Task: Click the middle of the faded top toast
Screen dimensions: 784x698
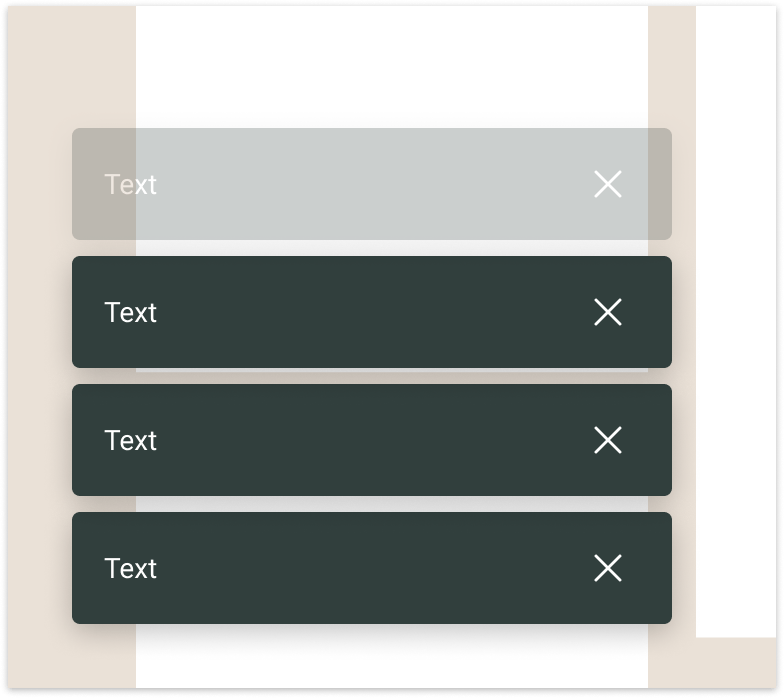Action: 372,184
